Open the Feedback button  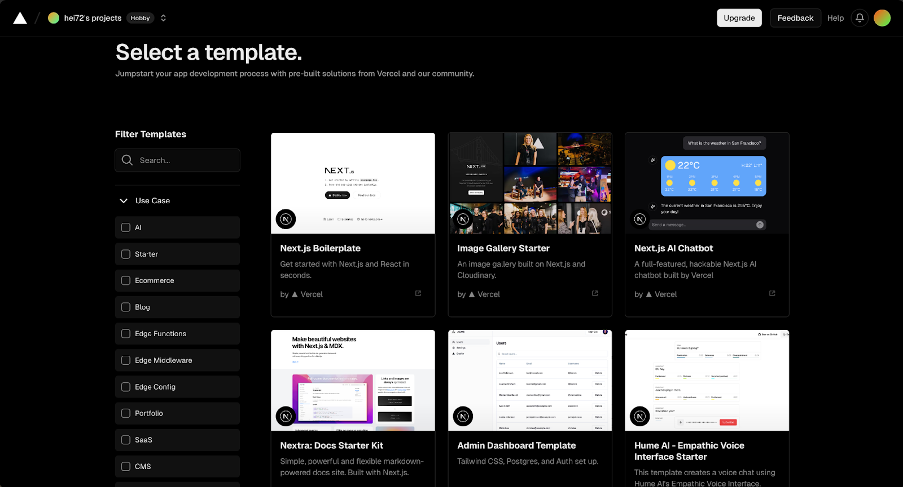pyautogui.click(x=795, y=18)
